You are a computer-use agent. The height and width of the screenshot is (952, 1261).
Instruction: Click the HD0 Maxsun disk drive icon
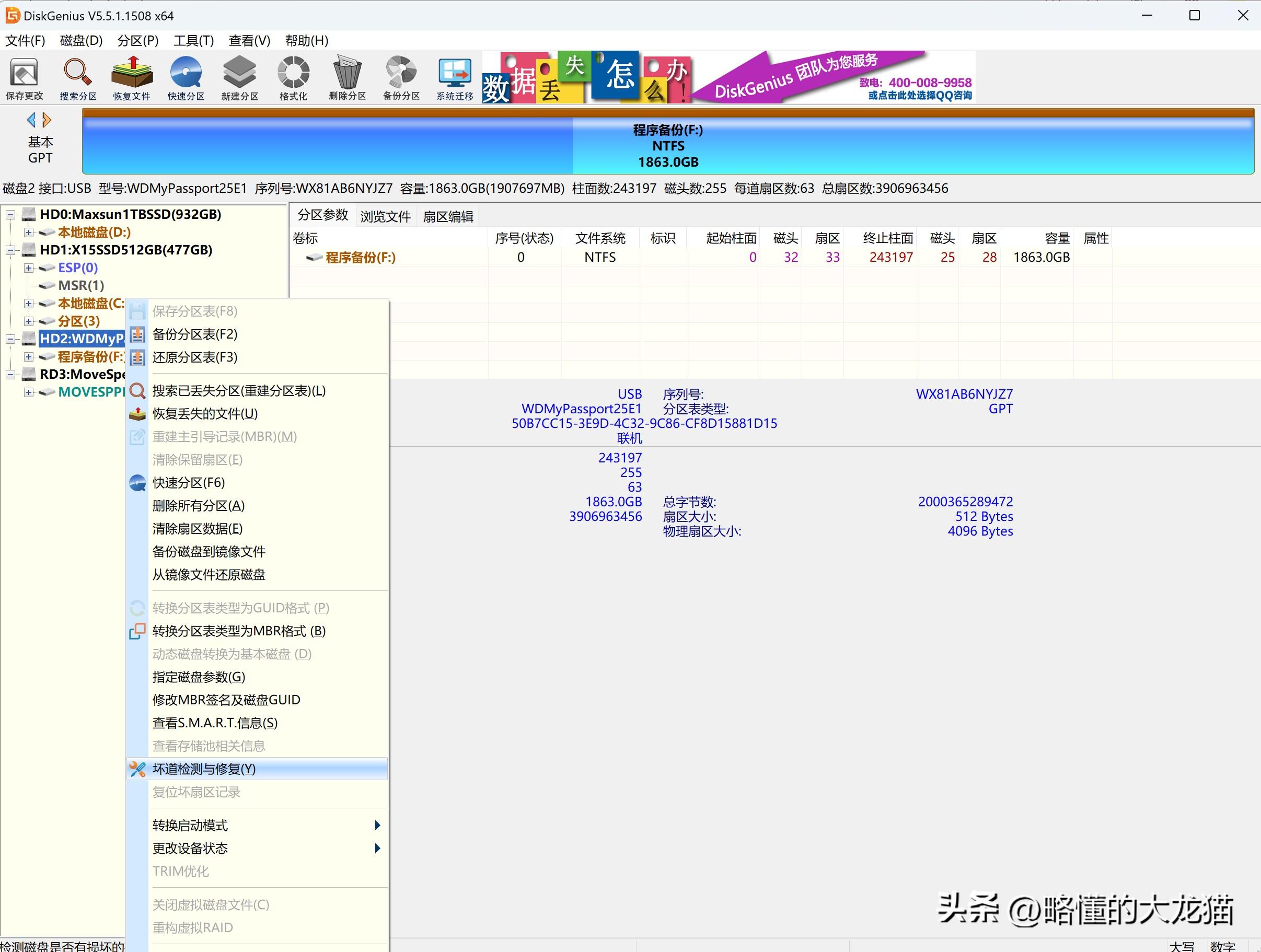click(x=29, y=214)
